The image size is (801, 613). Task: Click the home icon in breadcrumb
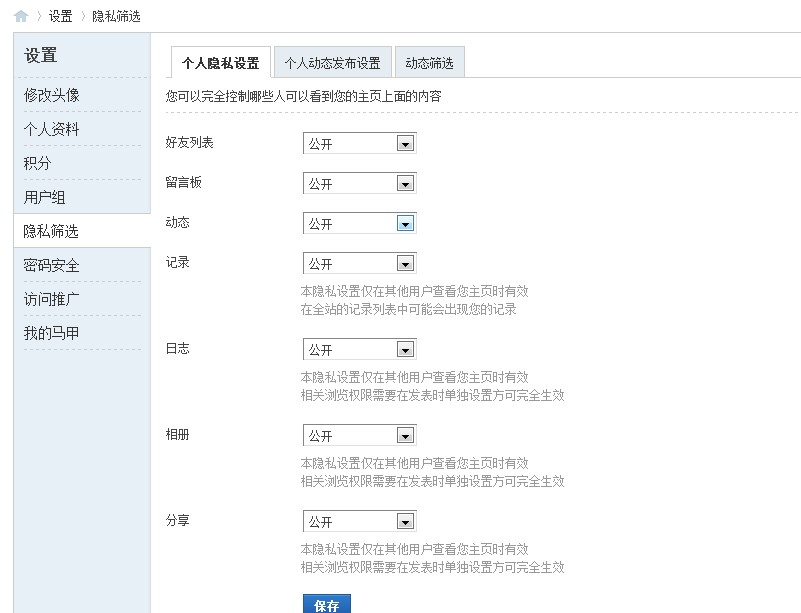[x=20, y=16]
